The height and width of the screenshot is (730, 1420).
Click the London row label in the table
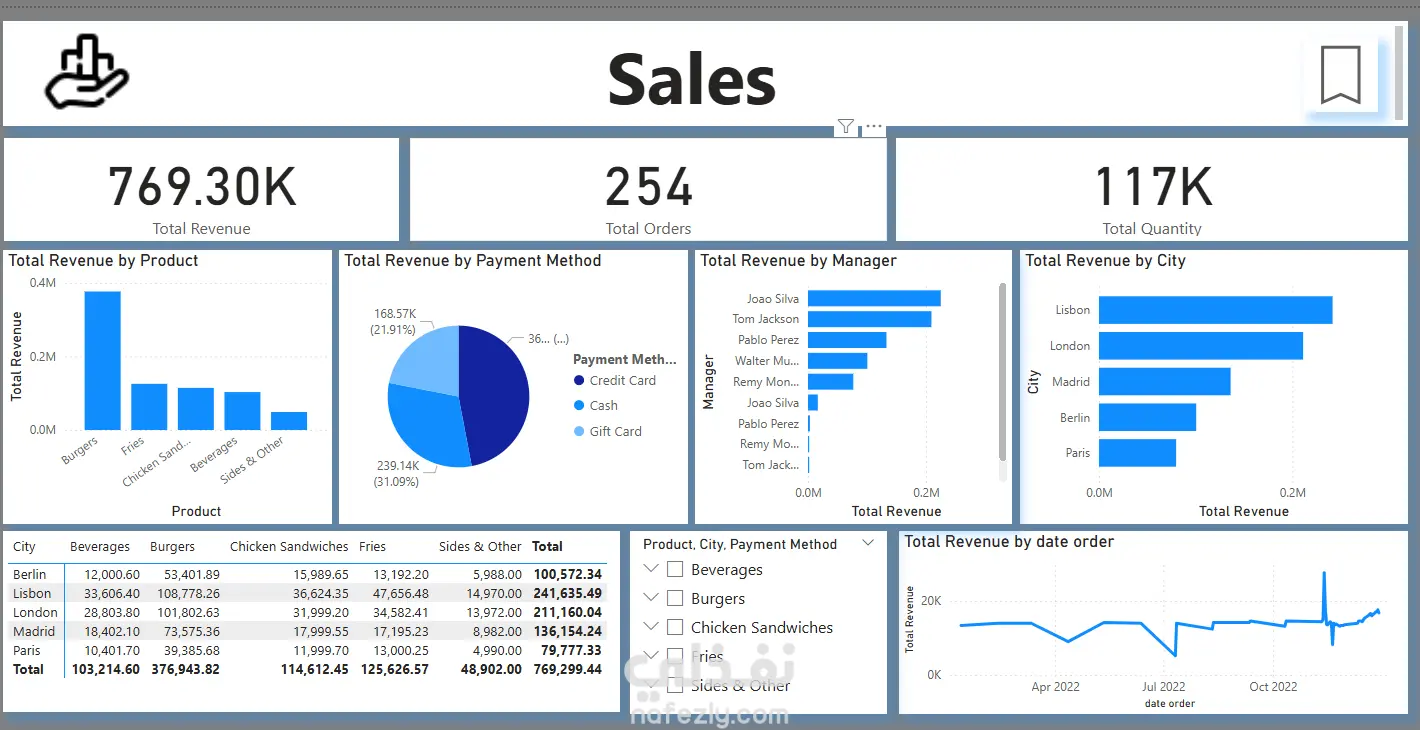(35, 612)
